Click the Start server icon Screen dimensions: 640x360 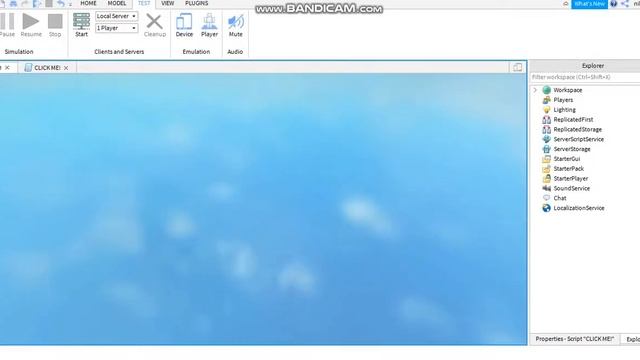pos(81,21)
